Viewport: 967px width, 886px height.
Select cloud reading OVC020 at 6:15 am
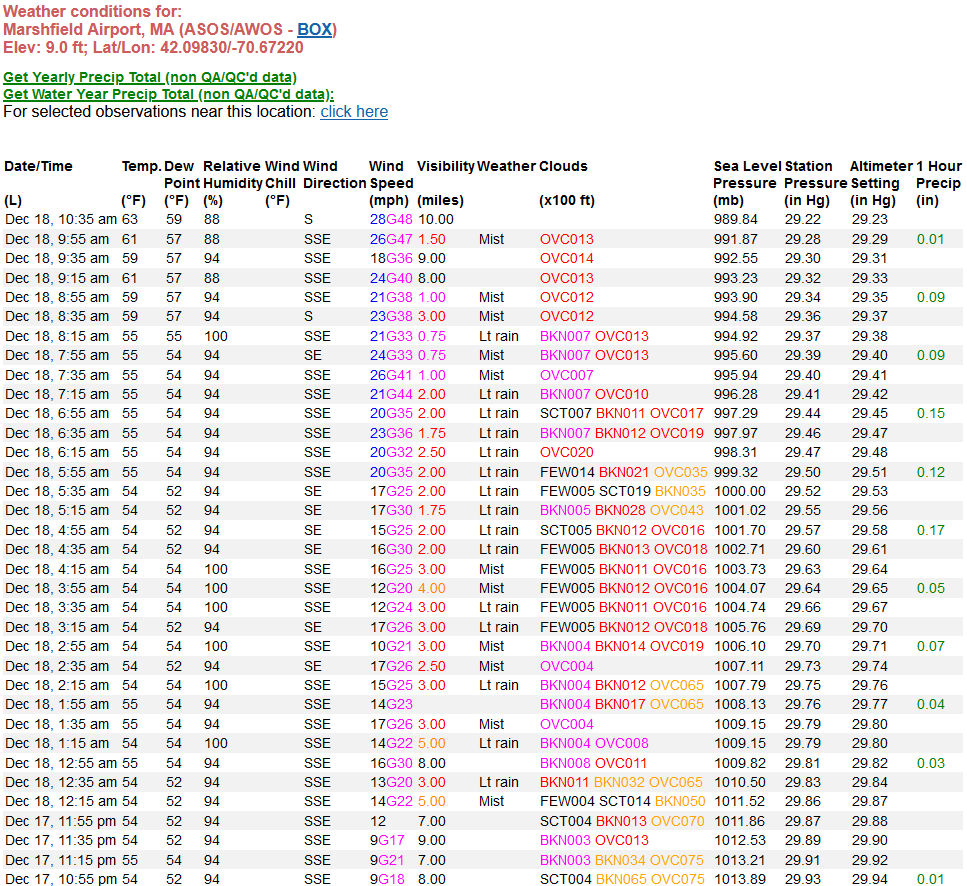click(x=567, y=453)
